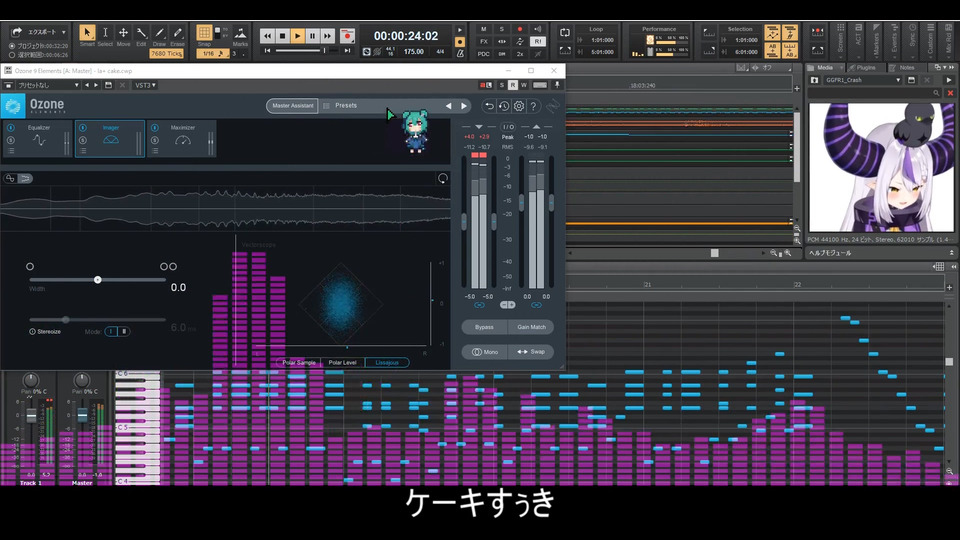Screen dimensions: 960x540
Task: Open Ozone settings gear
Action: (519, 106)
